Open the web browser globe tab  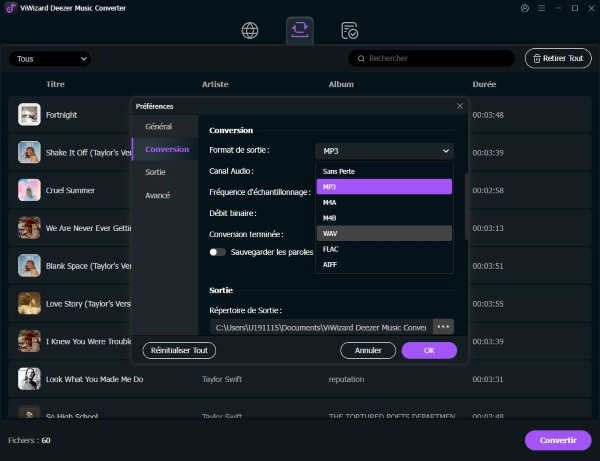[250, 31]
